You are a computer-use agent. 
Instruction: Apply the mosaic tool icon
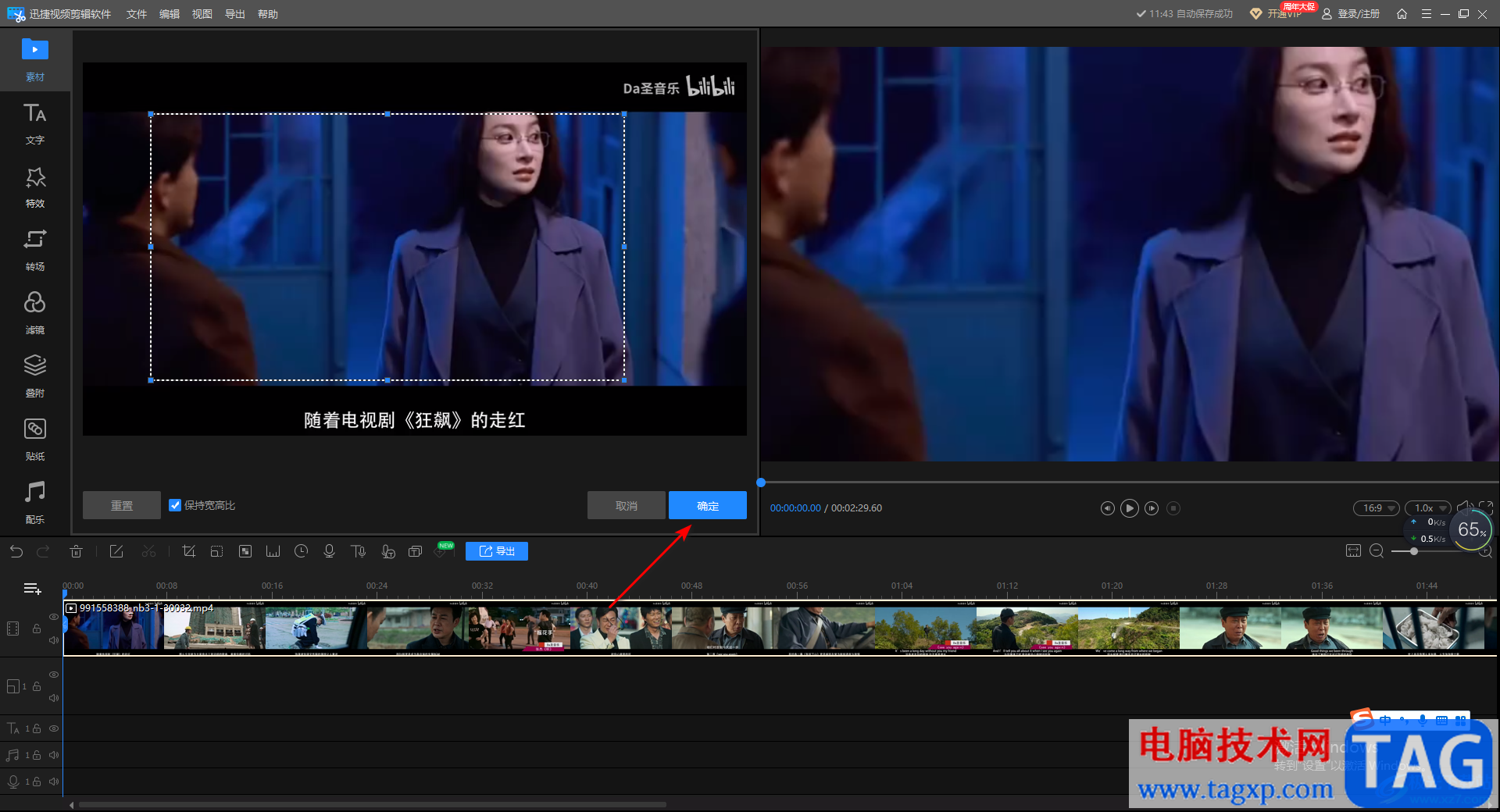click(245, 551)
